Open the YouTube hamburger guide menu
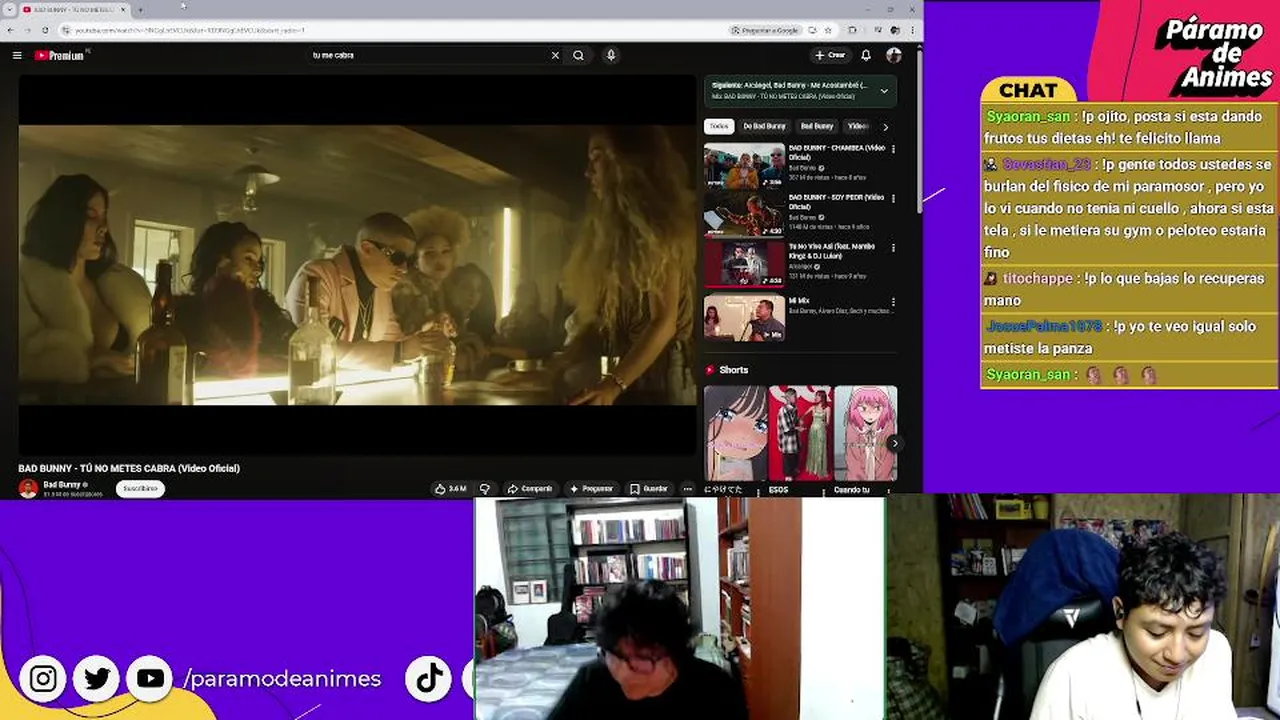Viewport: 1280px width, 720px height. [x=17, y=55]
